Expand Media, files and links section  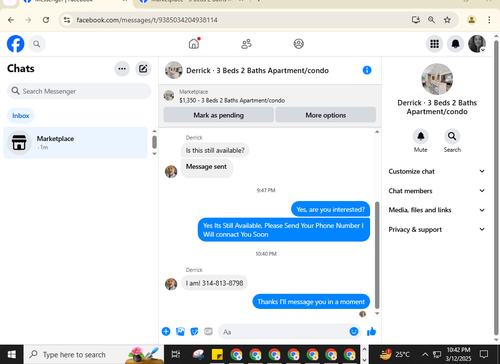[437, 210]
